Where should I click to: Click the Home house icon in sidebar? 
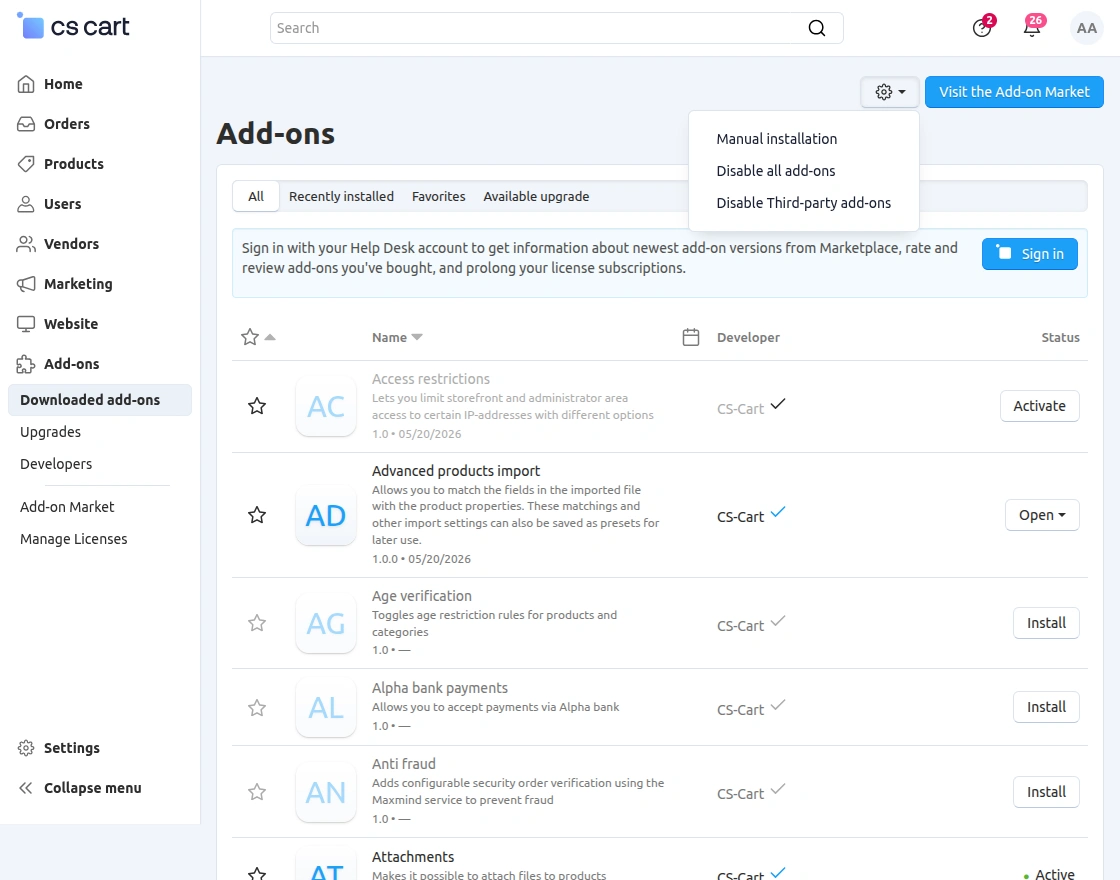click(26, 84)
